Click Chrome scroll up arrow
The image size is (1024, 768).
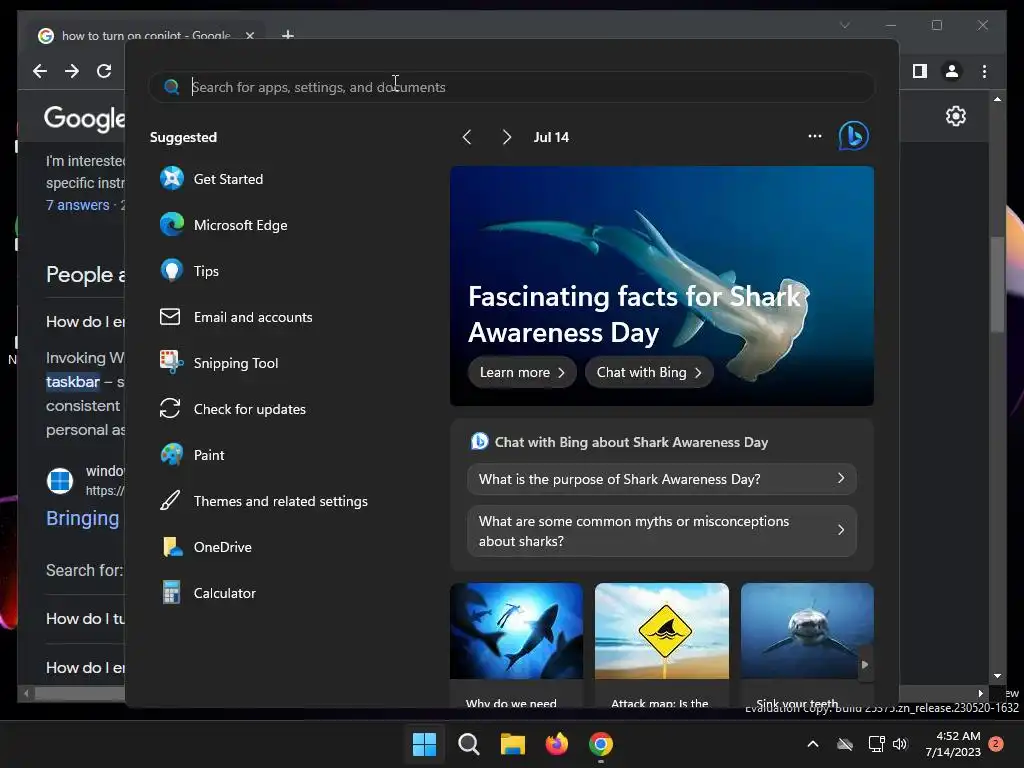pos(997,99)
